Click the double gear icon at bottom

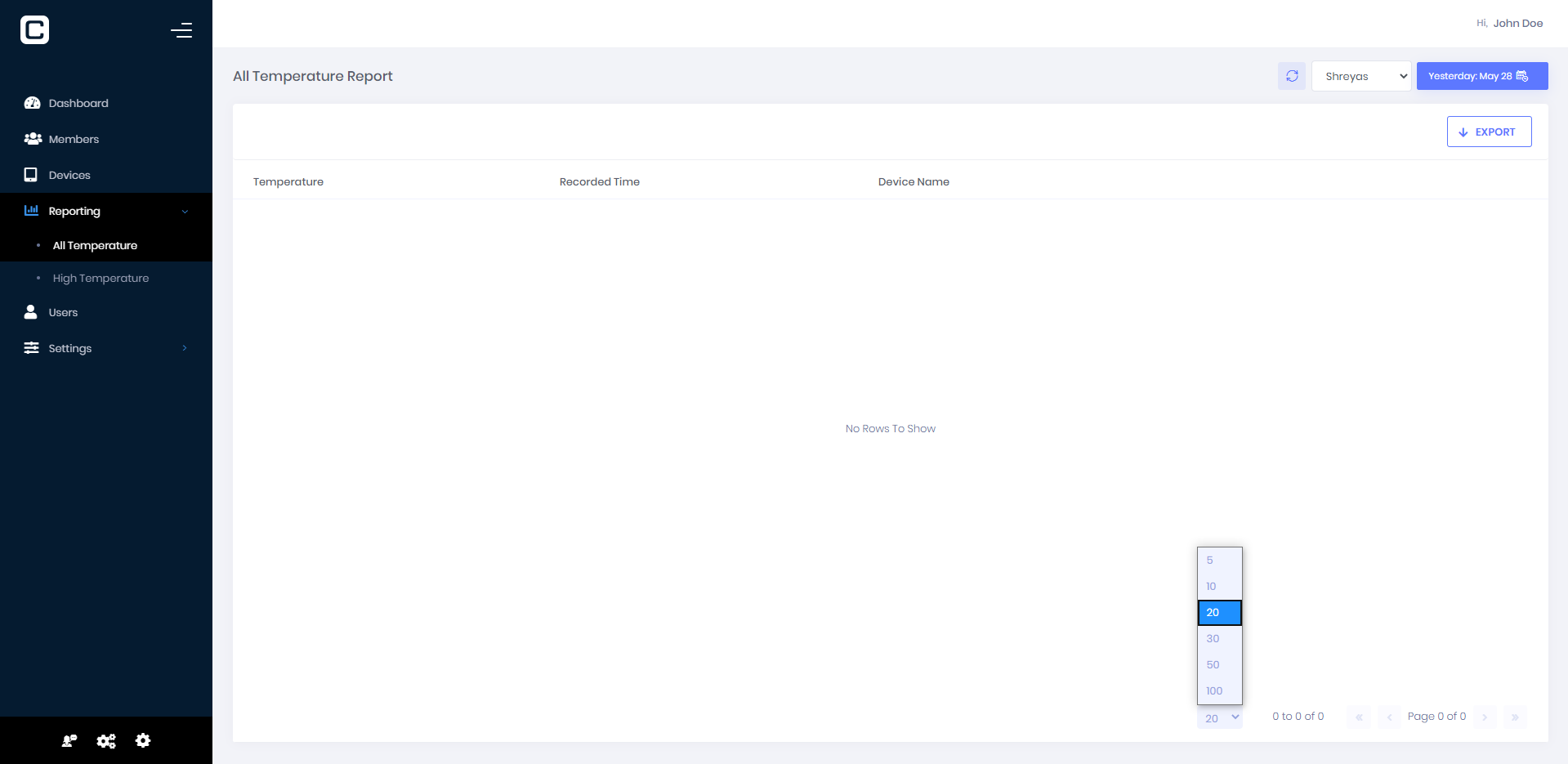pyautogui.click(x=106, y=740)
